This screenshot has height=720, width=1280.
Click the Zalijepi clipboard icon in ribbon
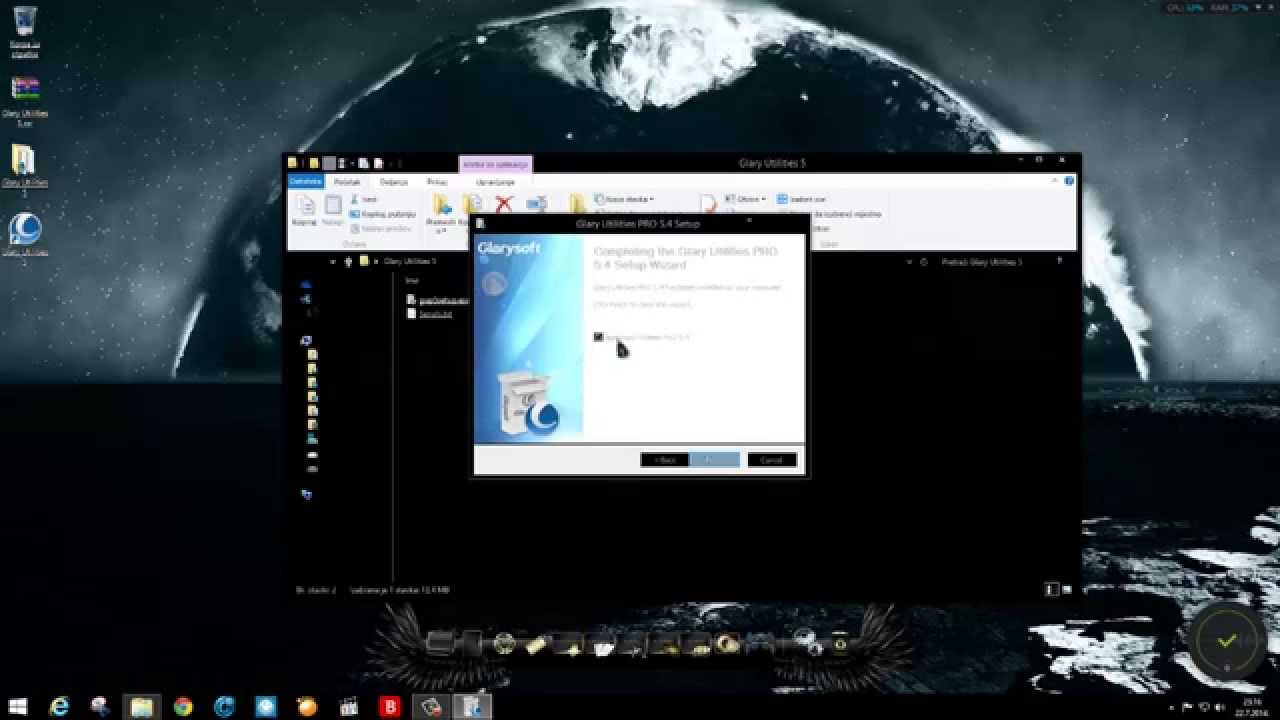(333, 209)
